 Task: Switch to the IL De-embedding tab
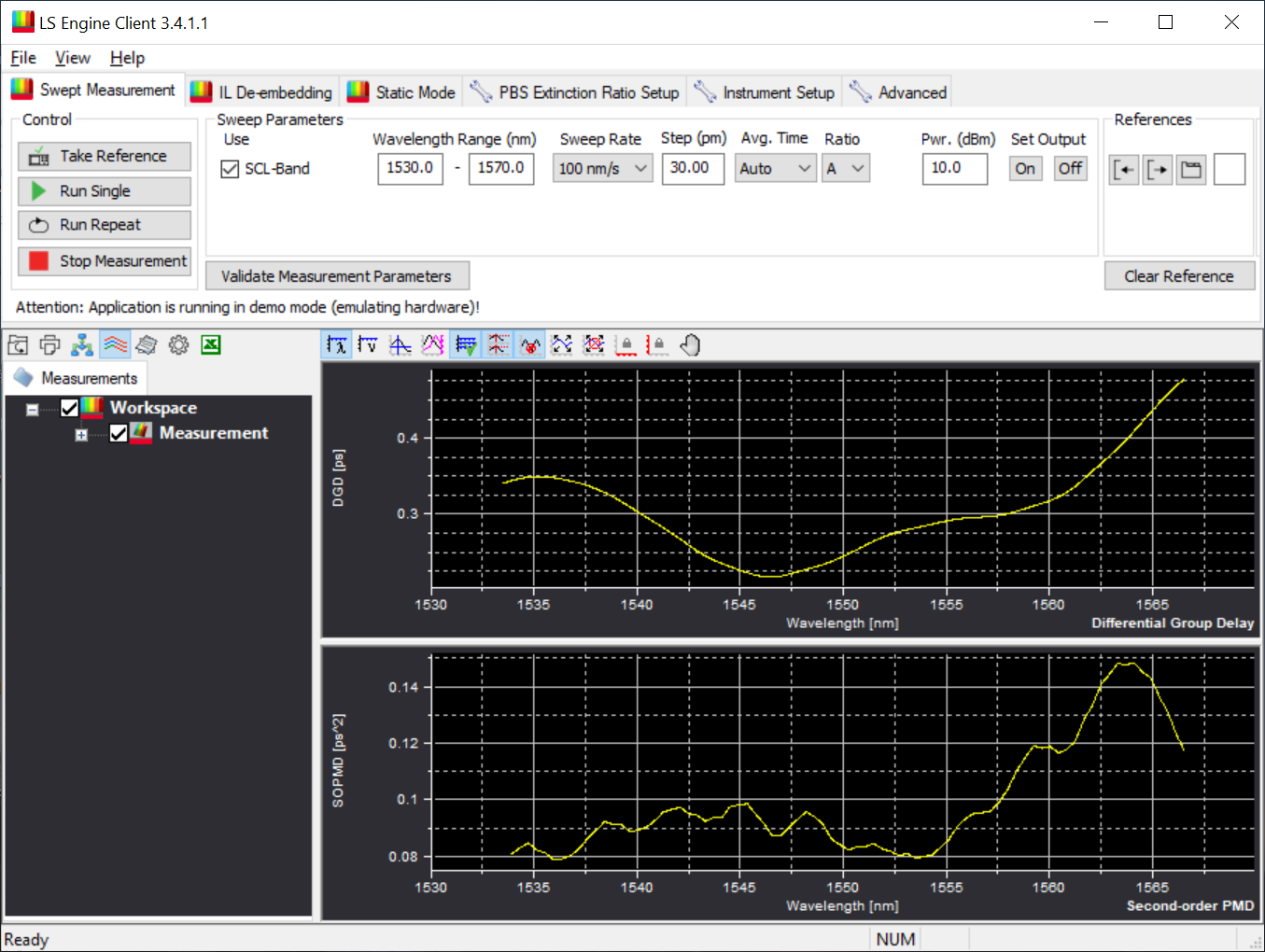[261, 92]
